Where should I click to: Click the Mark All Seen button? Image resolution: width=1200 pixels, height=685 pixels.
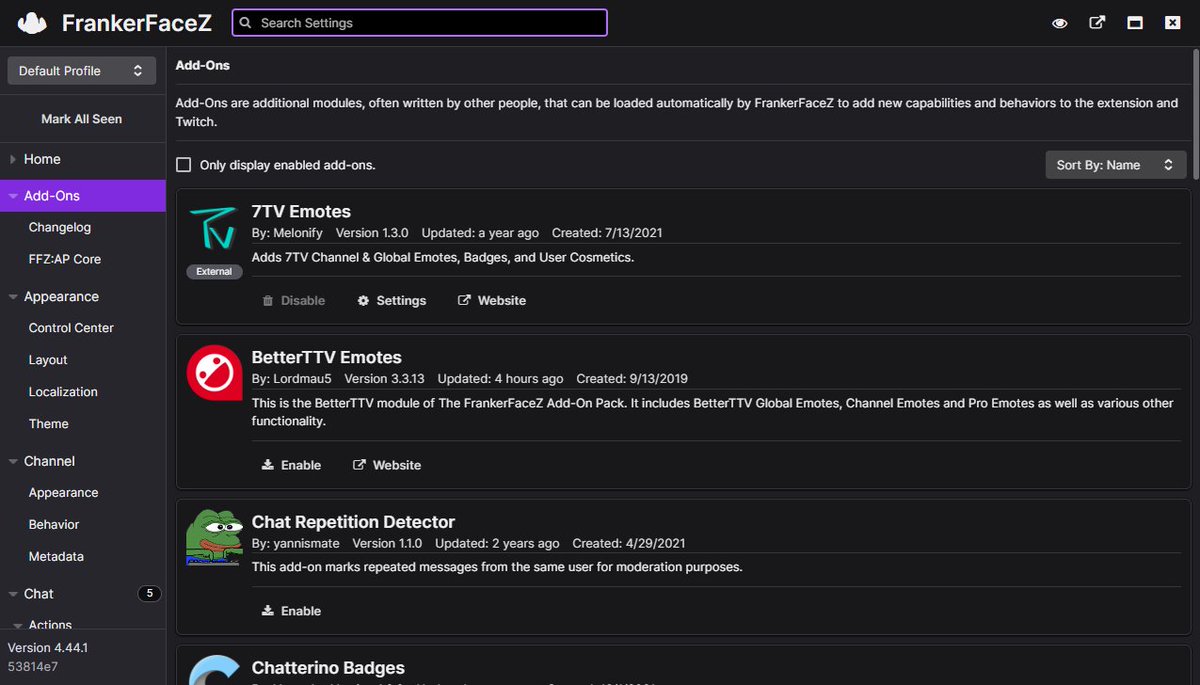(82, 119)
